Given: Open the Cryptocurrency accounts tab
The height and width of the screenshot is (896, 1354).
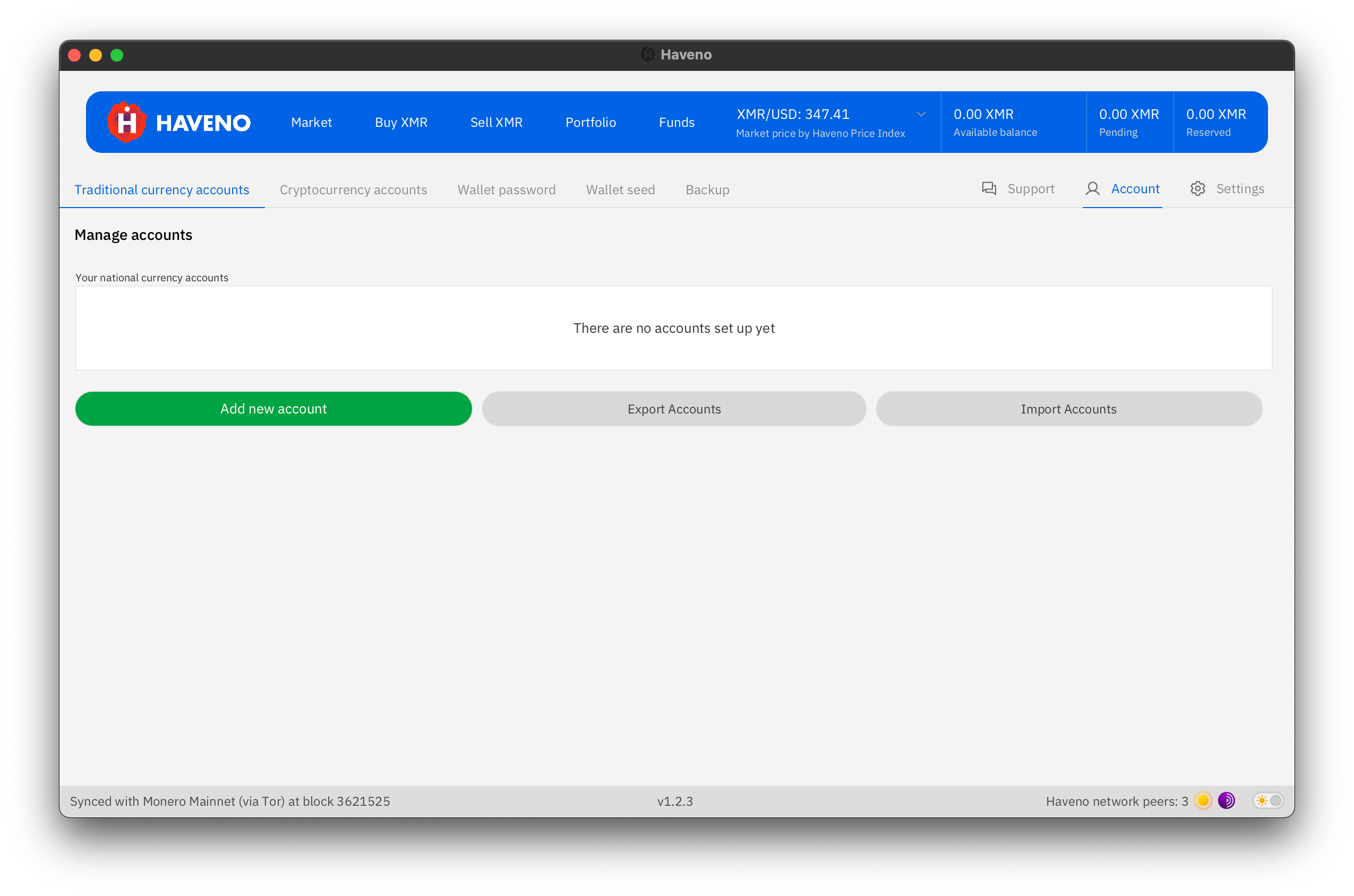Looking at the screenshot, I should pyautogui.click(x=353, y=189).
